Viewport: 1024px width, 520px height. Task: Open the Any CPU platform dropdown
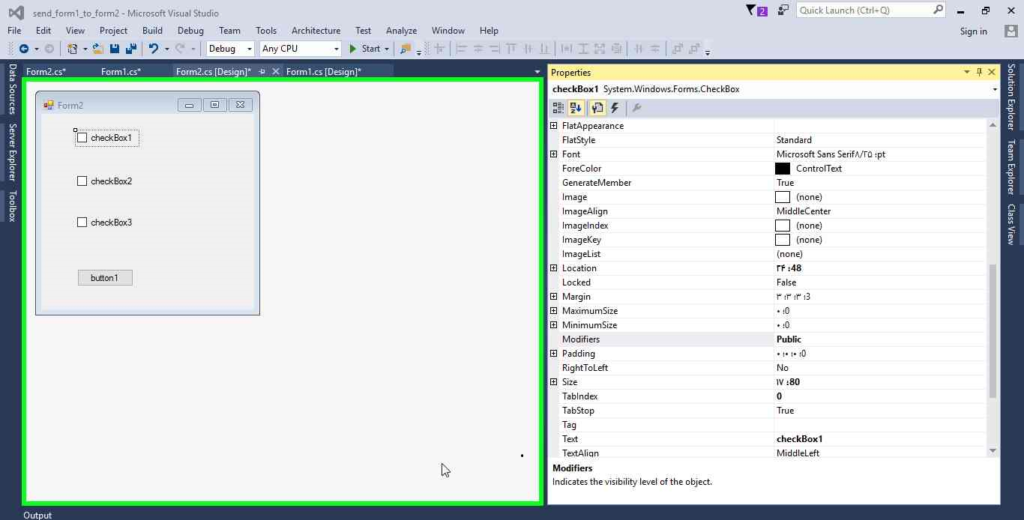coord(300,48)
